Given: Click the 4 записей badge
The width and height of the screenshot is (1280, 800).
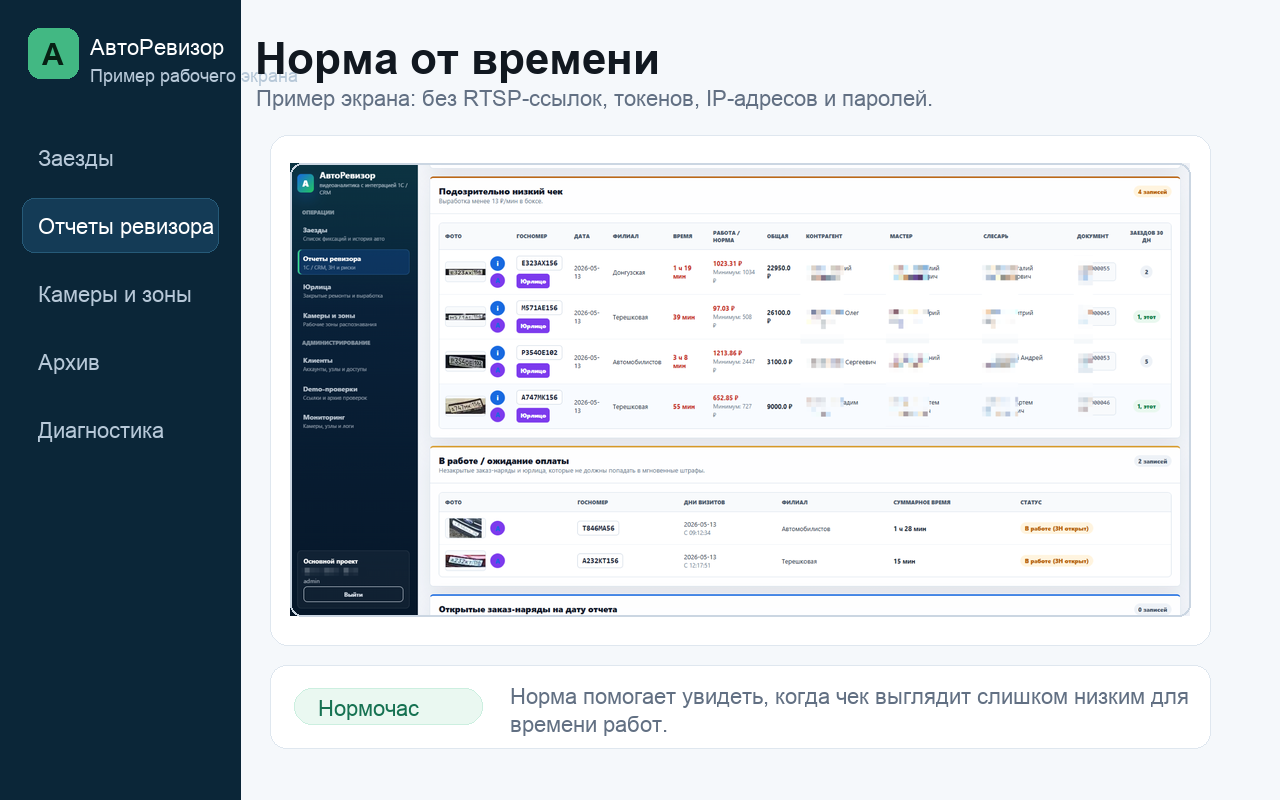Looking at the screenshot, I should [1152, 191].
